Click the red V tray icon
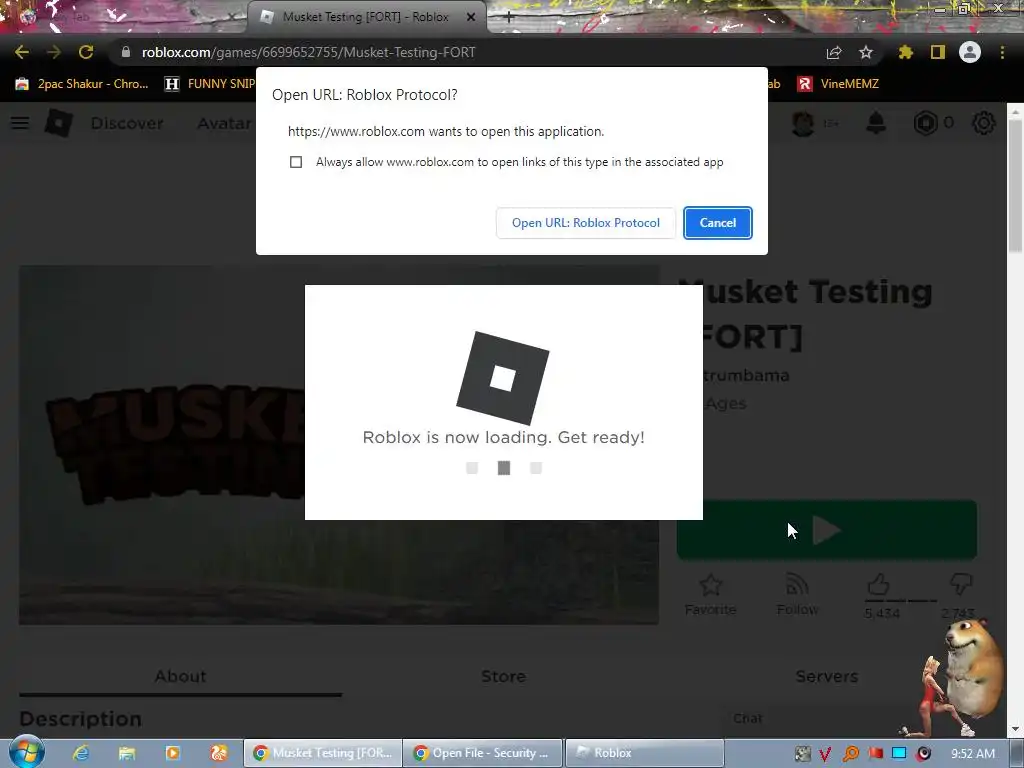 (x=825, y=754)
